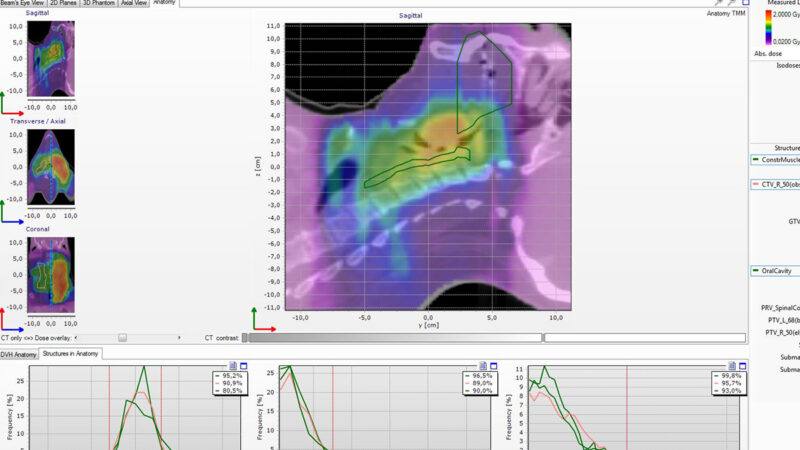Switch to the 2D Planes tab
The width and height of the screenshot is (800, 450).
[64, 4]
